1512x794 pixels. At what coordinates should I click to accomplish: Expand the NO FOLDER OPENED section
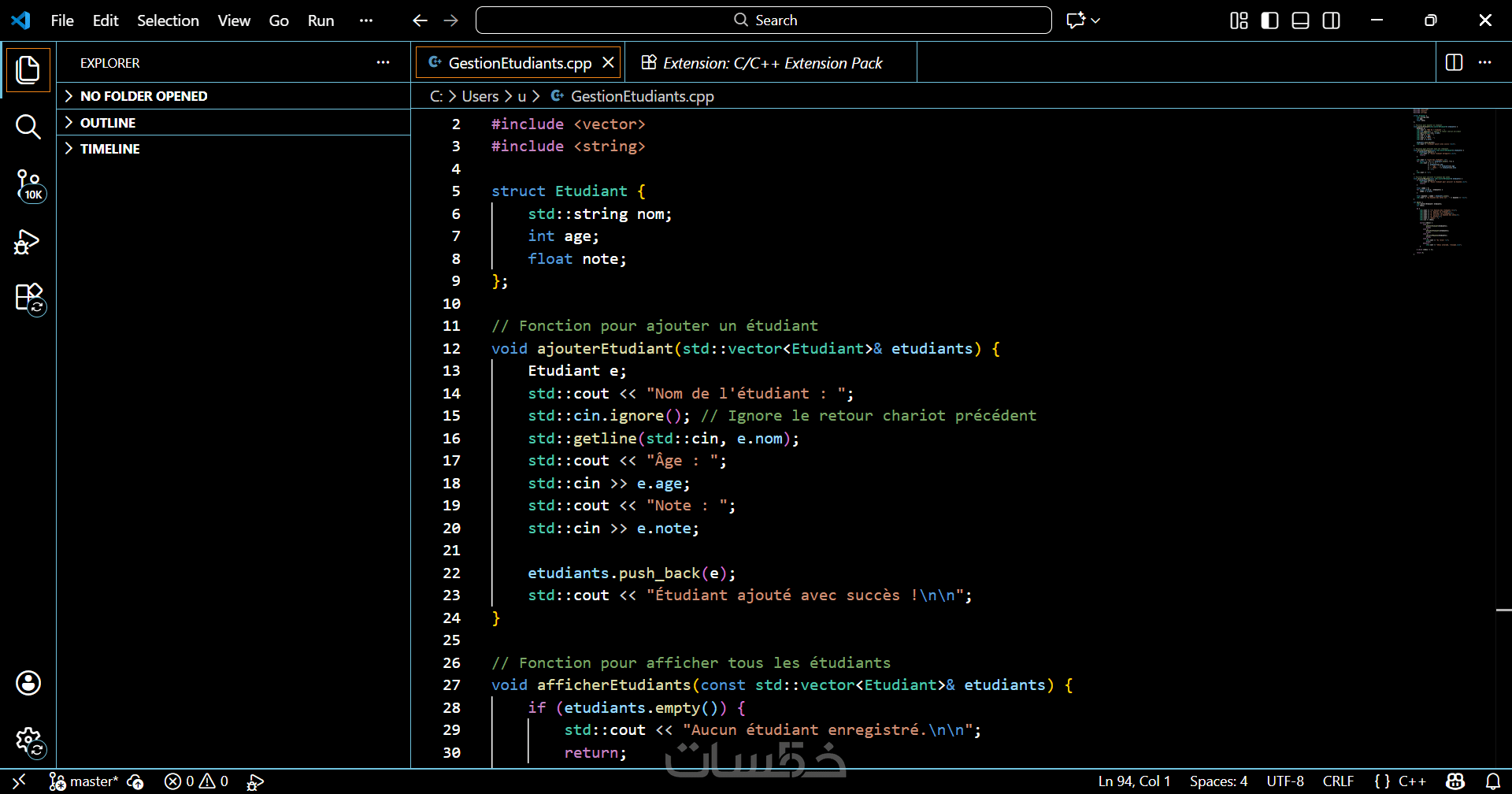coord(143,96)
